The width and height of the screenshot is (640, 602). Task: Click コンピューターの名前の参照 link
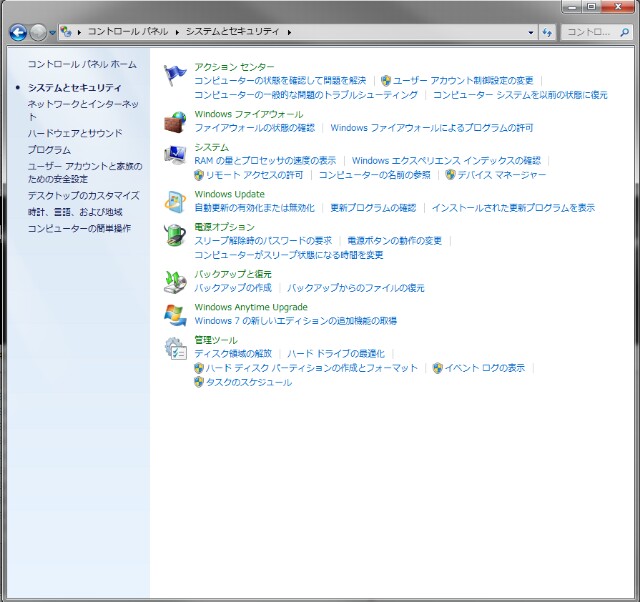(x=375, y=175)
